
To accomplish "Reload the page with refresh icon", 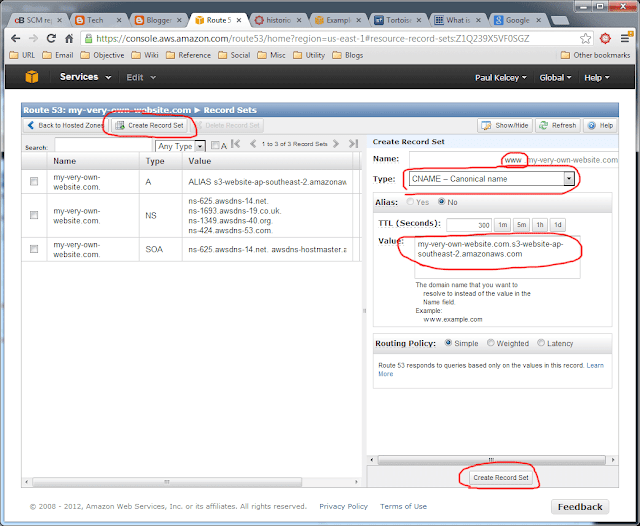I will point(51,39).
